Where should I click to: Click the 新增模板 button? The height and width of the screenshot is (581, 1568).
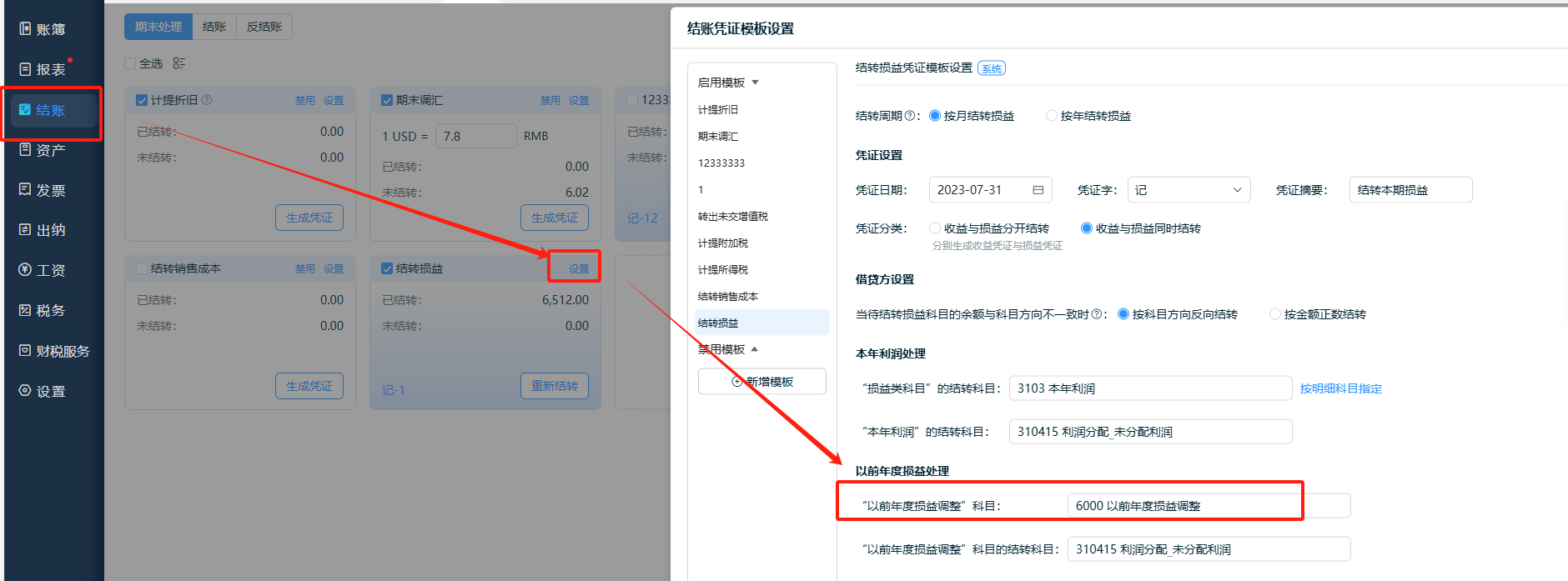point(761,382)
